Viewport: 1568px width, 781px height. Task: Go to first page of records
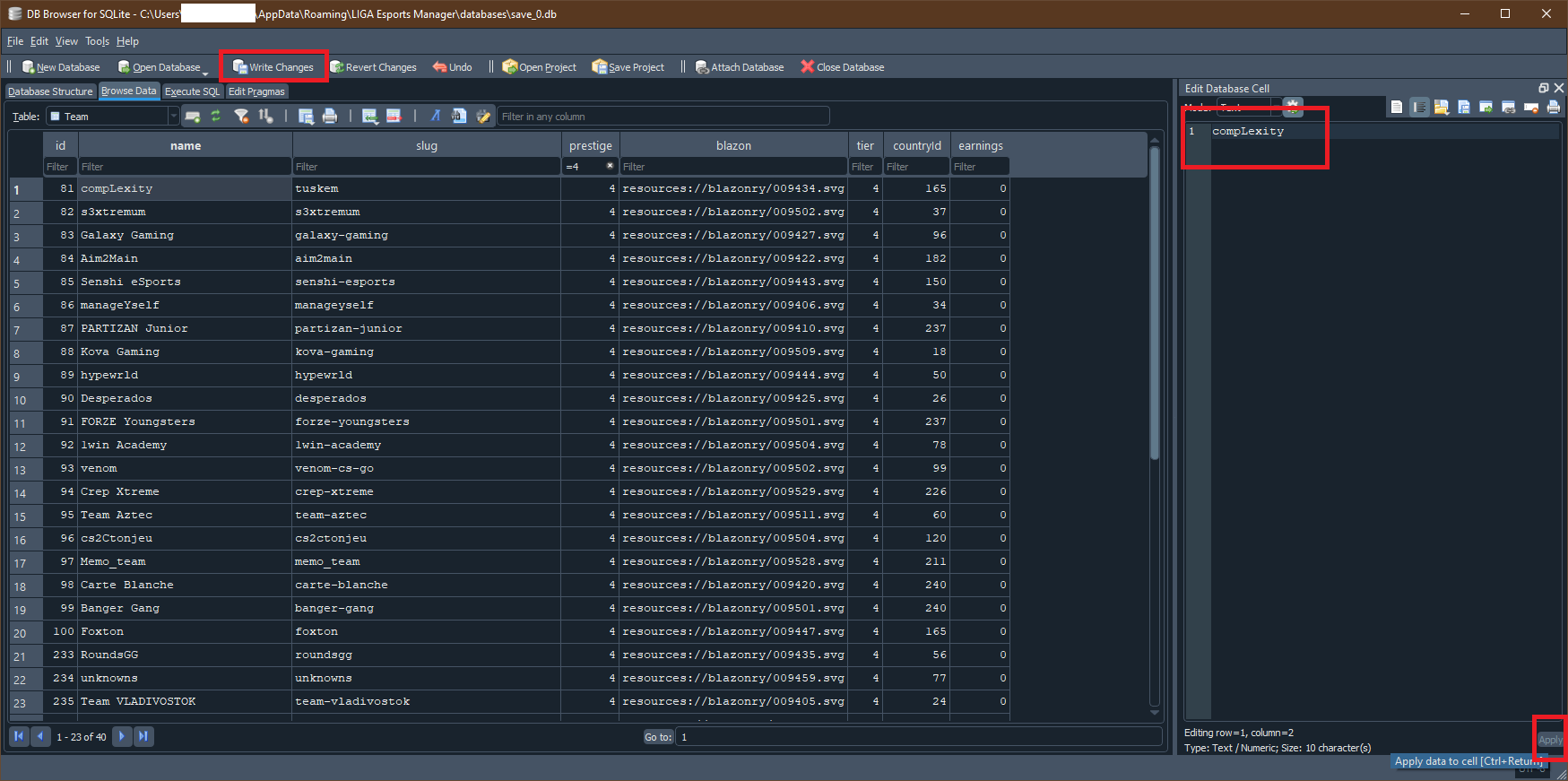19,736
